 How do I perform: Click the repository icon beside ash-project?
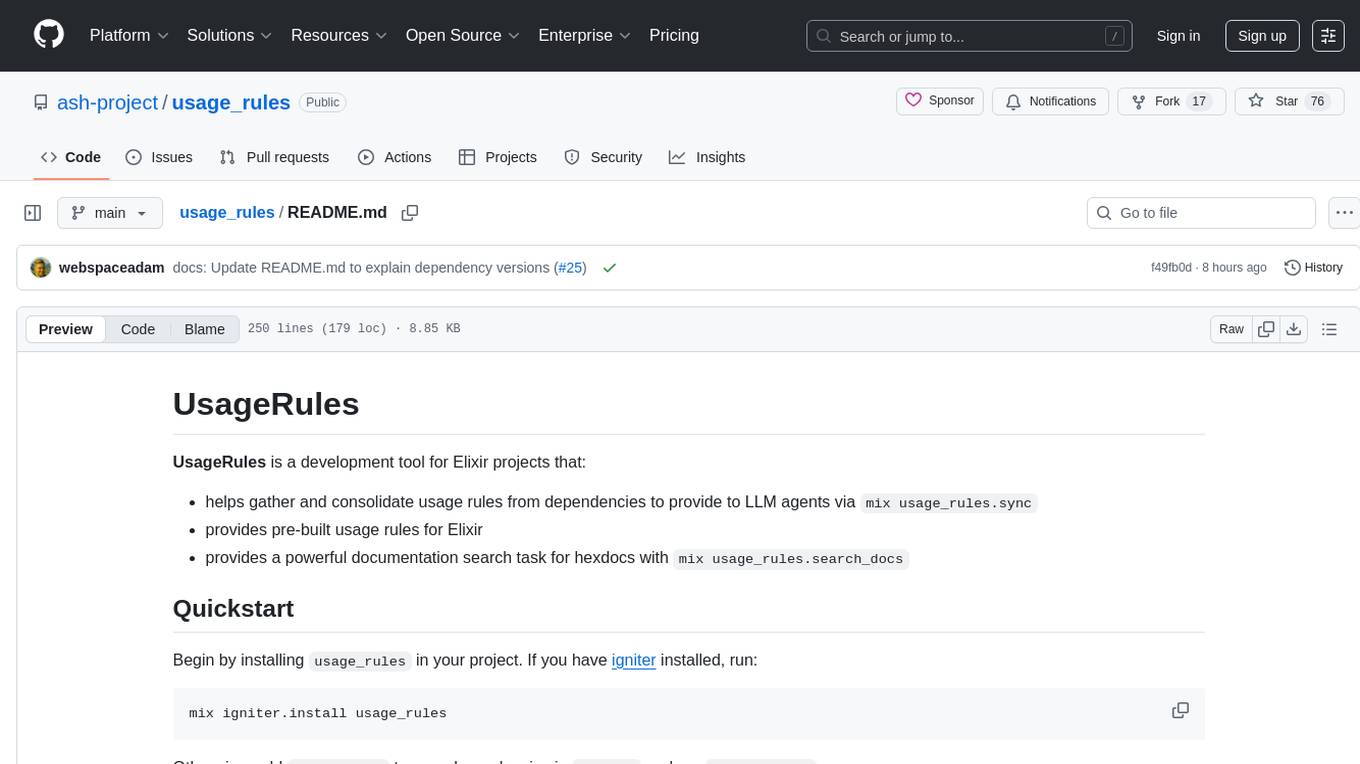tap(40, 102)
